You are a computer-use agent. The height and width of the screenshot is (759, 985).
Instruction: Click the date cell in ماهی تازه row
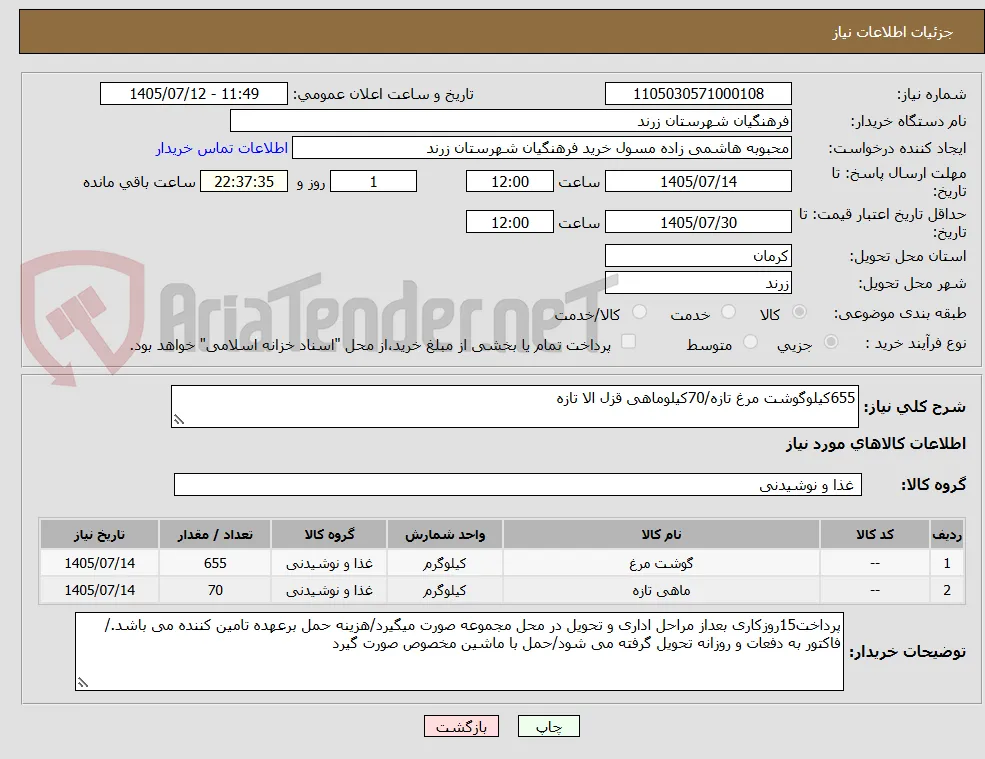[99, 591]
